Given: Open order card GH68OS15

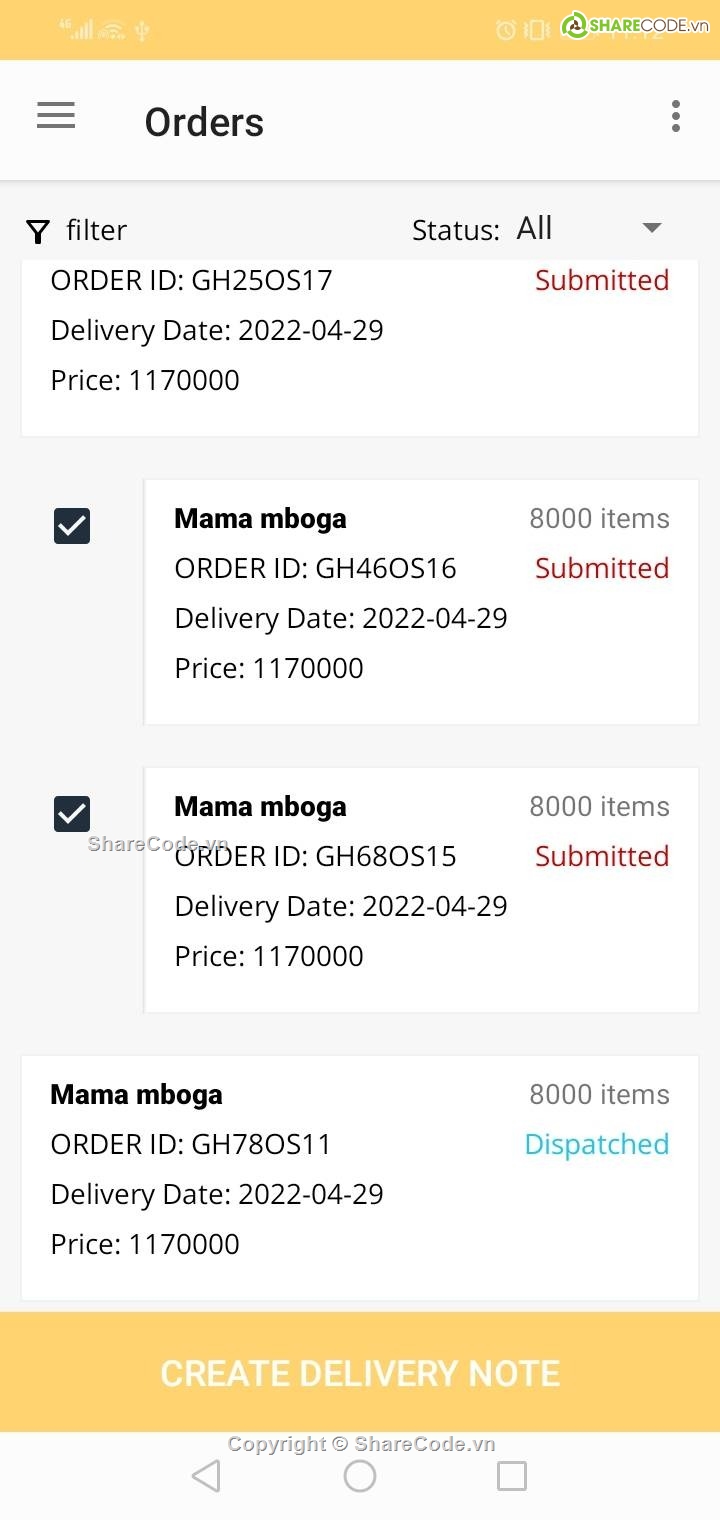Looking at the screenshot, I should 421,890.
